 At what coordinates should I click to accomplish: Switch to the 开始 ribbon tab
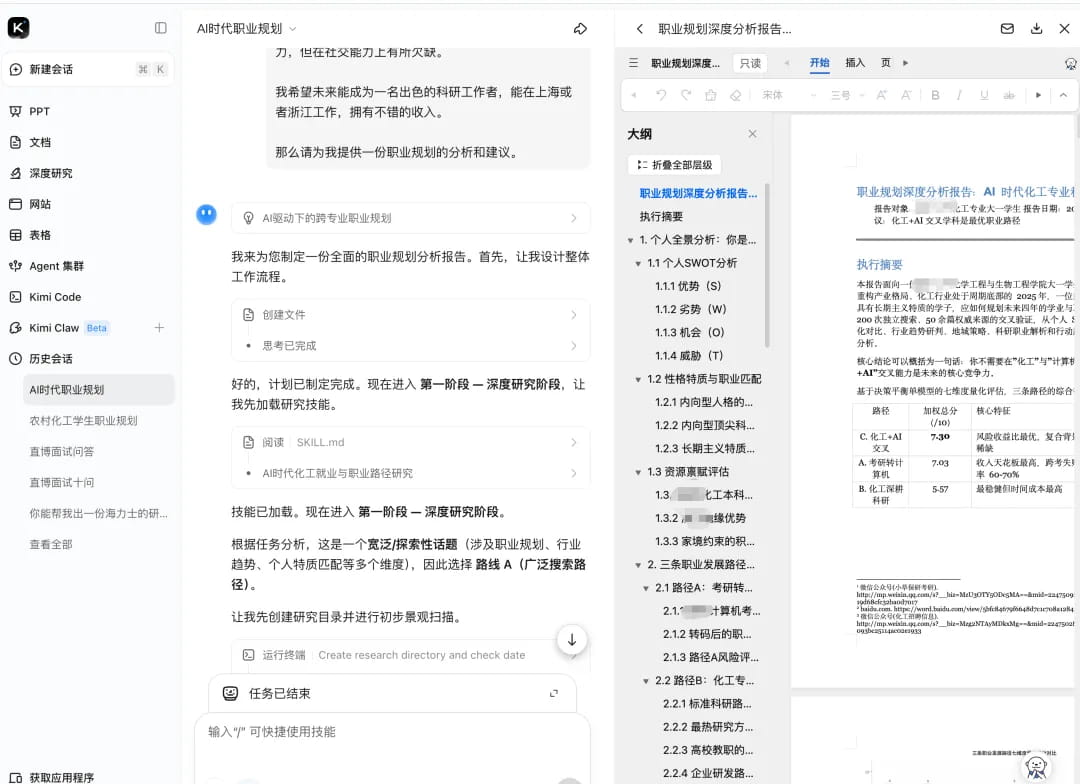(x=820, y=63)
